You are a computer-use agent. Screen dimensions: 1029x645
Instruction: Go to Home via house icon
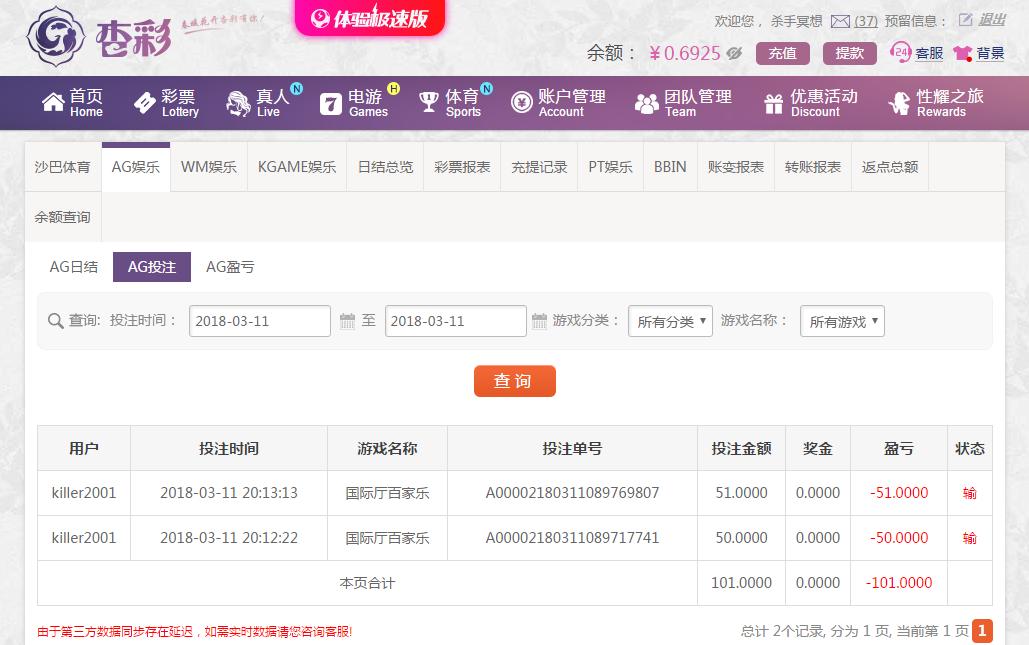(53, 102)
